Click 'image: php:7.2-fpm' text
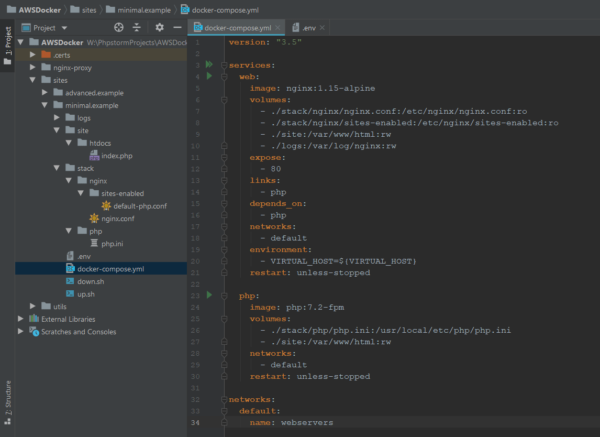This screenshot has height=437, width=600. coord(297,307)
